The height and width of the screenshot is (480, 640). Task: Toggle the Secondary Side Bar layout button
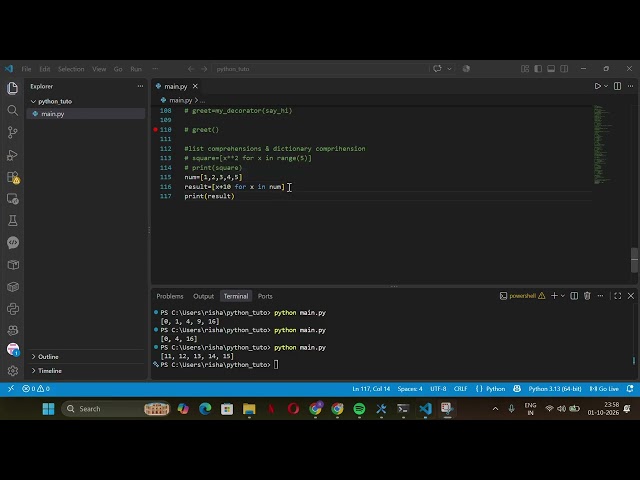click(x=564, y=69)
